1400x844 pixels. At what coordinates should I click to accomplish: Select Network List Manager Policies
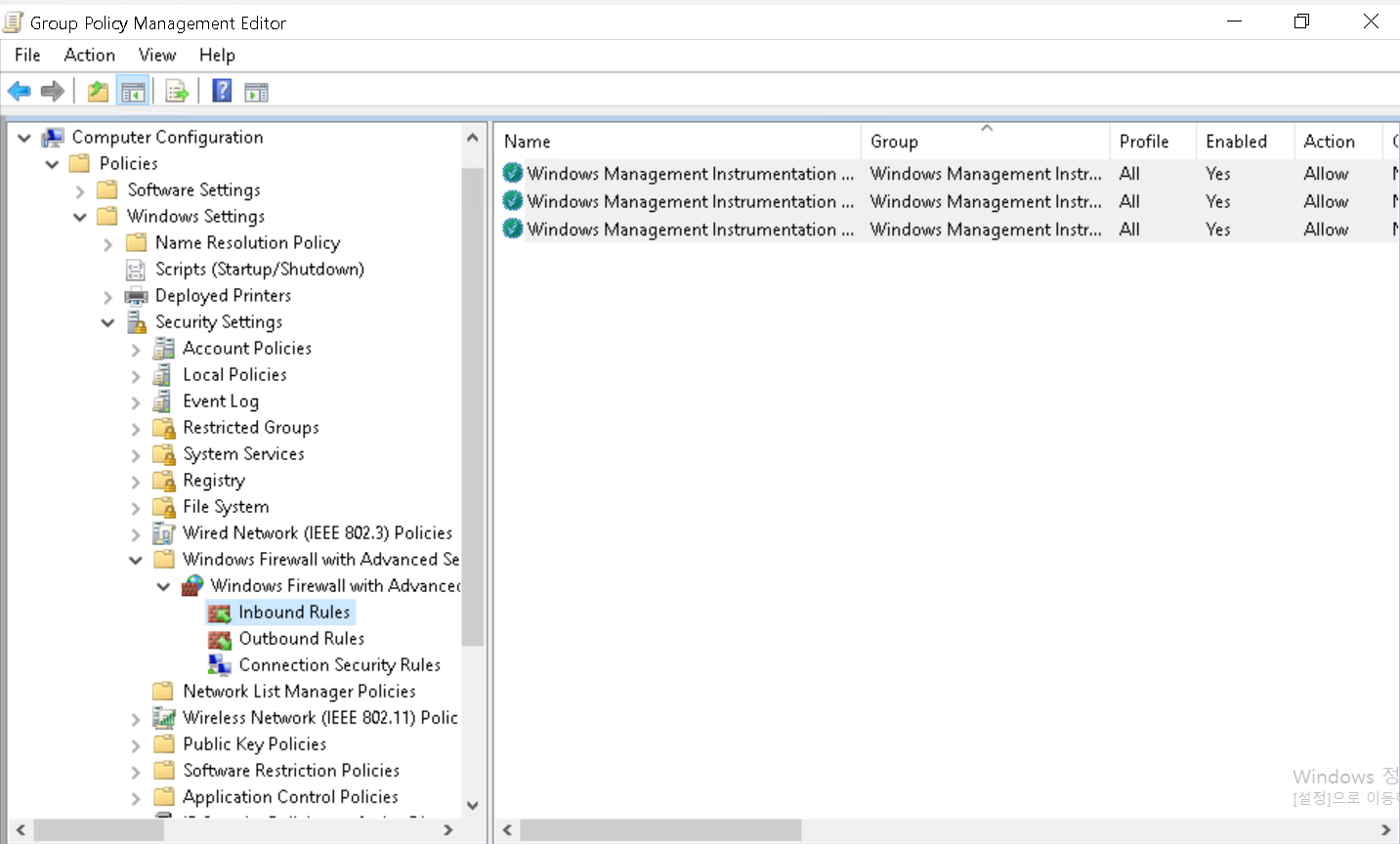pyautogui.click(x=299, y=692)
